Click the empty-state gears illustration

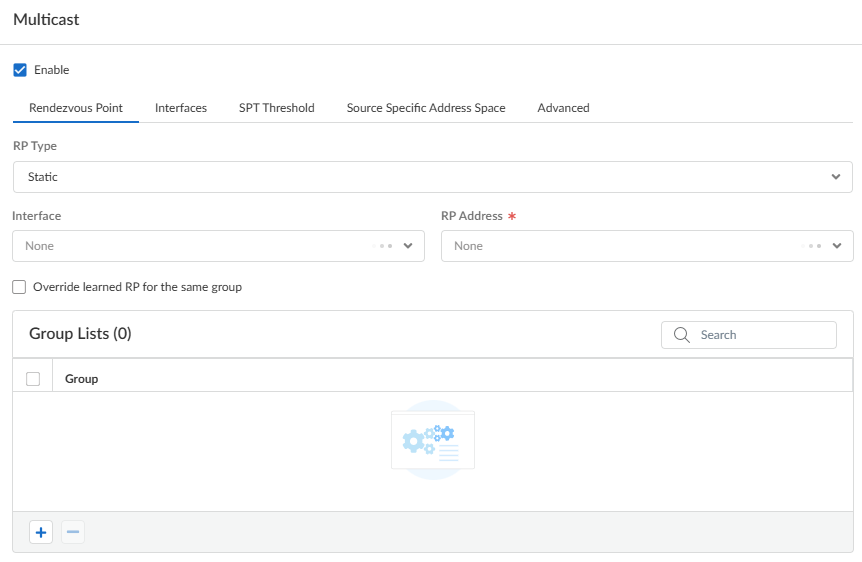point(433,440)
